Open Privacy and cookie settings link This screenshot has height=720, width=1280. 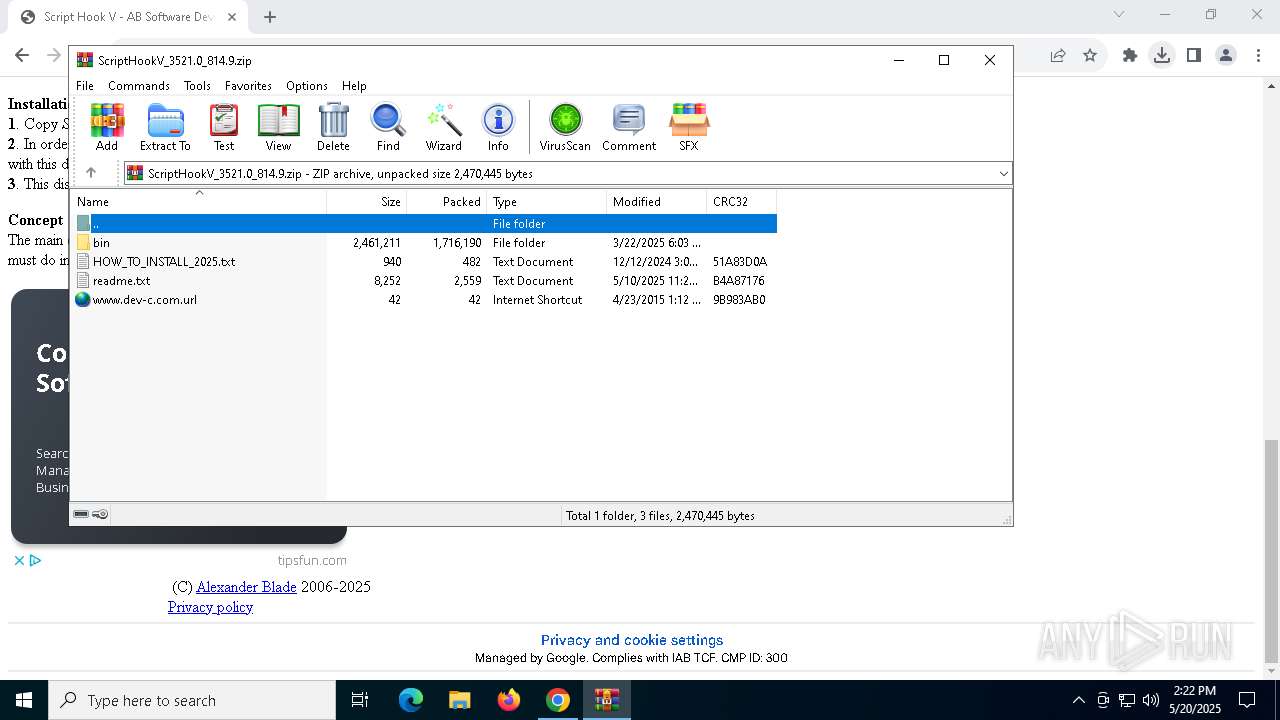632,640
